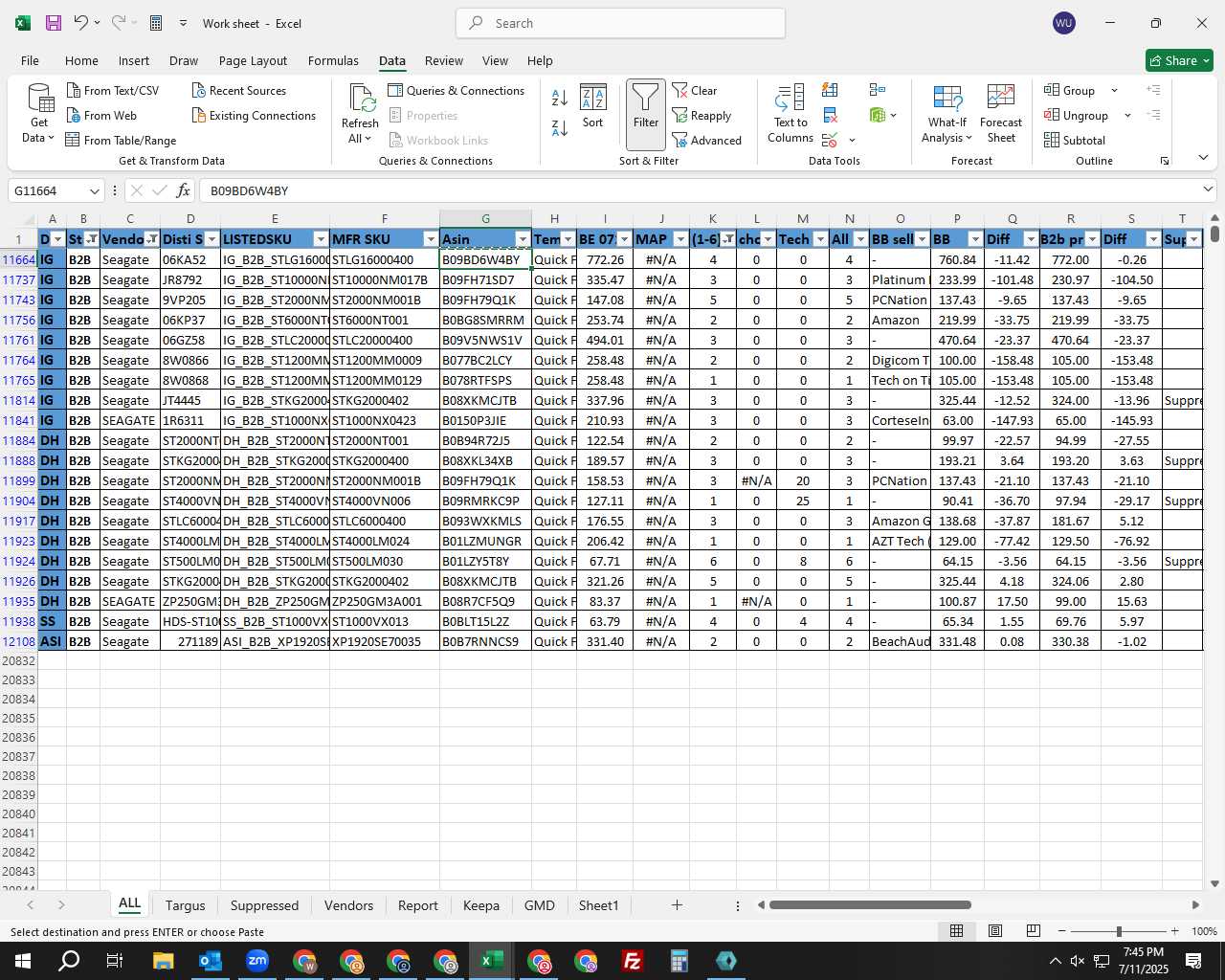Viewport: 1225px width, 980px height.
Task: Clear the applied filter
Action: coord(695,90)
